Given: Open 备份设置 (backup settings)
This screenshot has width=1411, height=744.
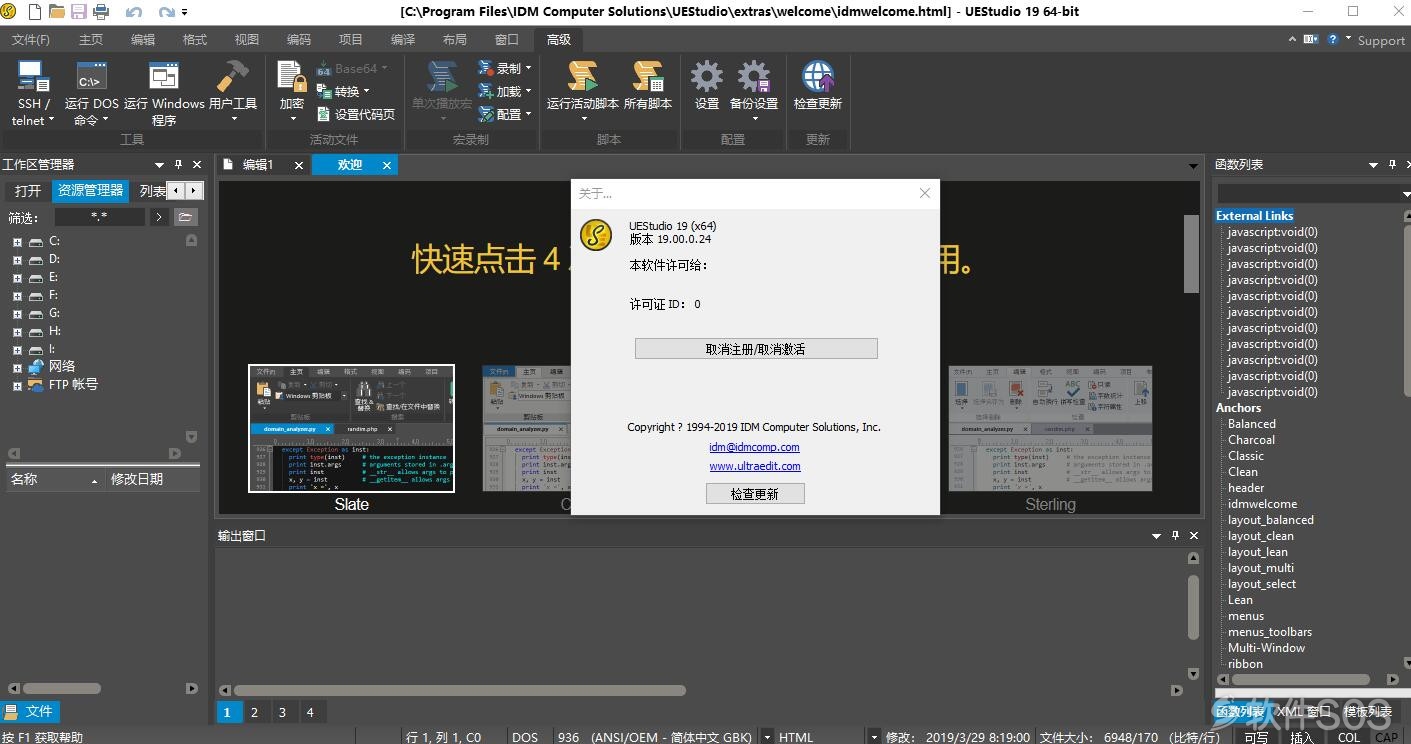Looking at the screenshot, I should pyautogui.click(x=754, y=92).
